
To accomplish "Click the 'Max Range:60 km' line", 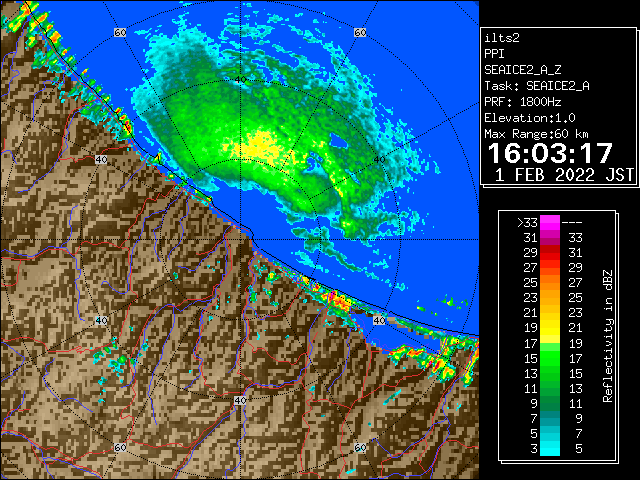I will [x=537, y=134].
